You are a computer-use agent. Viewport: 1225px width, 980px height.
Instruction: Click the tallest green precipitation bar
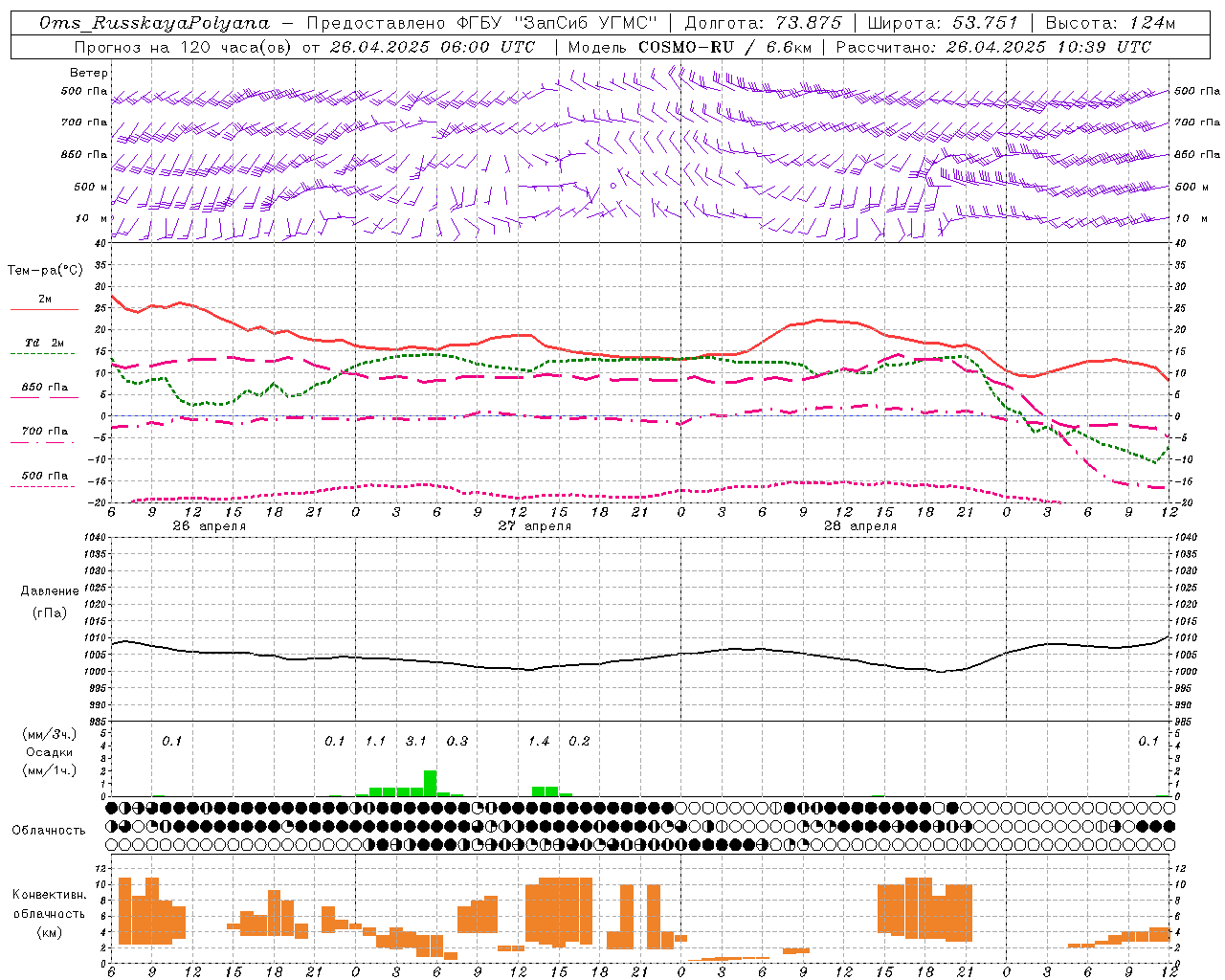tap(430, 783)
